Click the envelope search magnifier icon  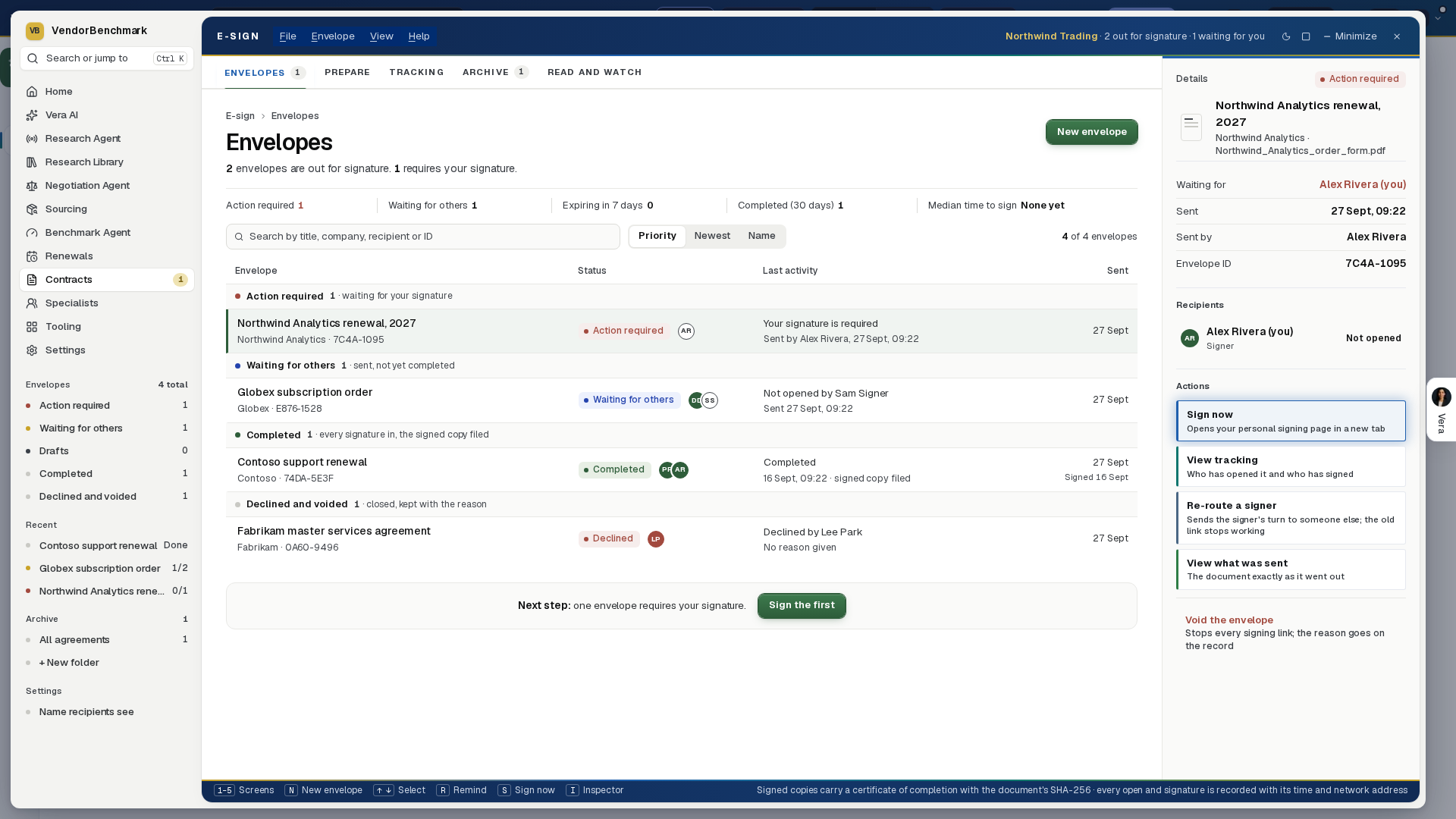239,237
